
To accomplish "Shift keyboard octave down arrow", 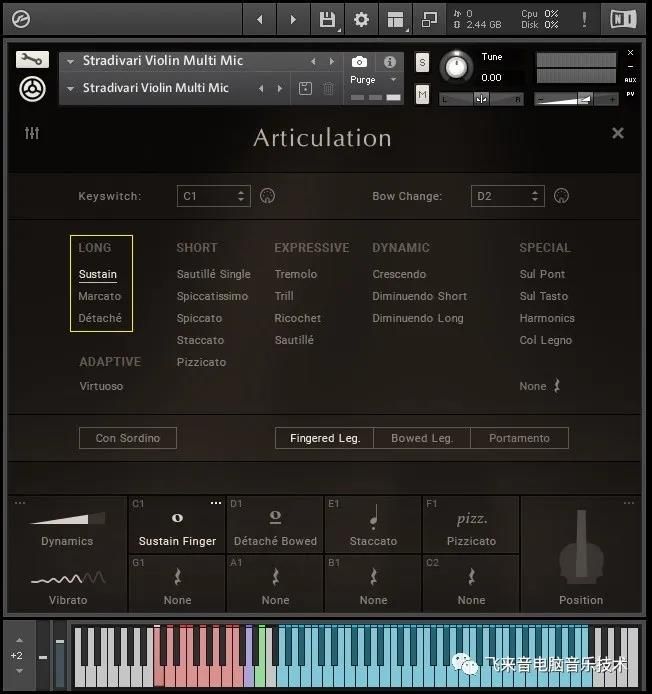I will tap(19, 671).
